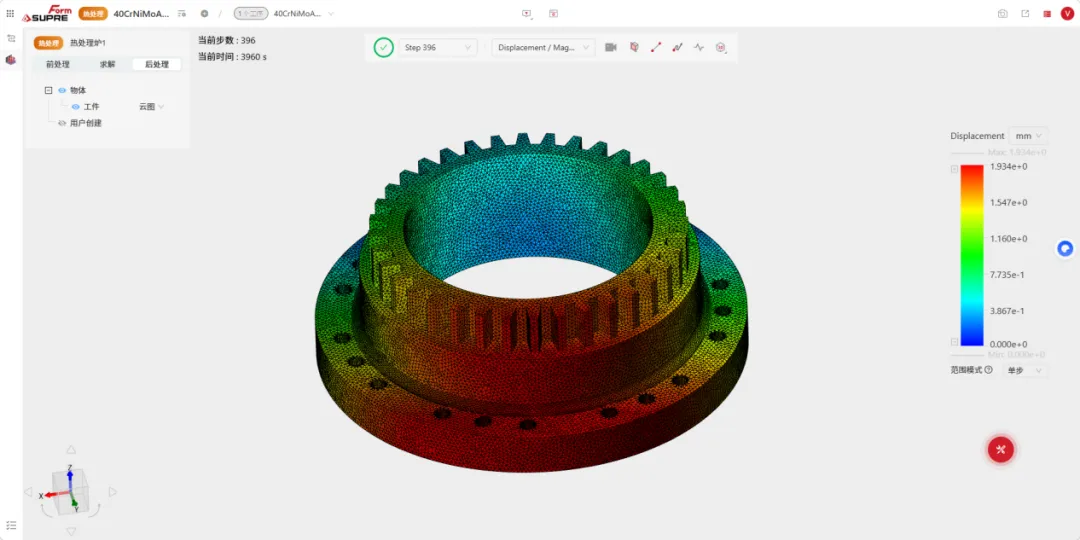The height and width of the screenshot is (540, 1080).
Task: Switch to the 前处理 tab
Action: (x=58, y=64)
